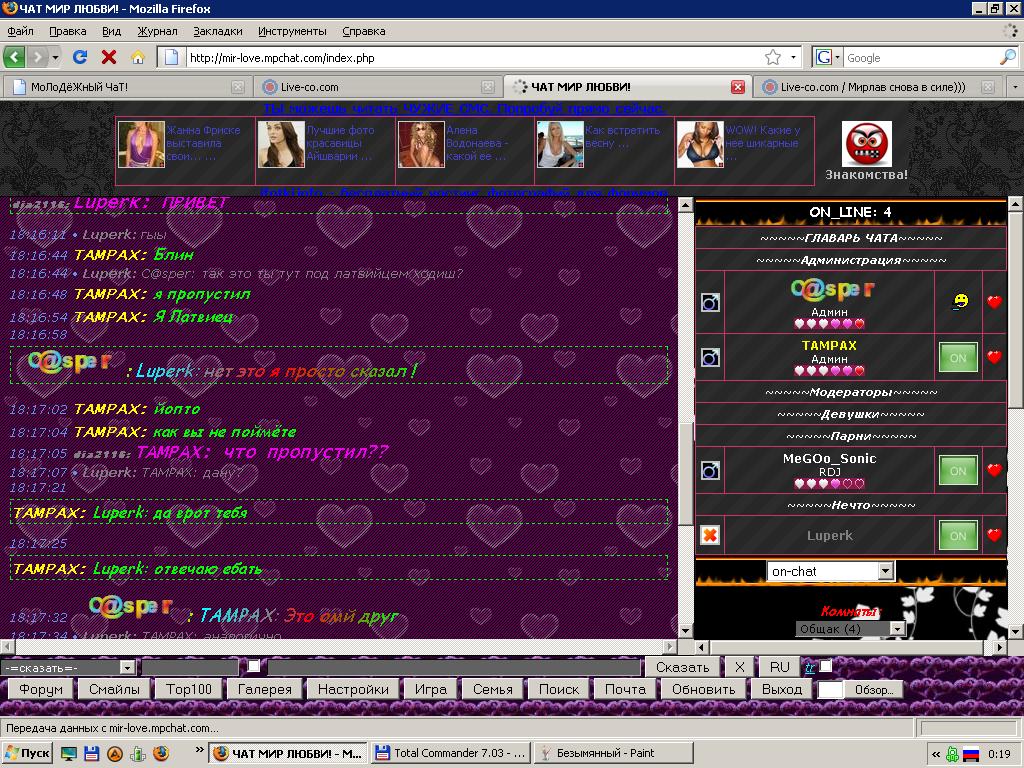
Task: Click the heart icon beside MeGOo_Sonic
Action: click(994, 470)
